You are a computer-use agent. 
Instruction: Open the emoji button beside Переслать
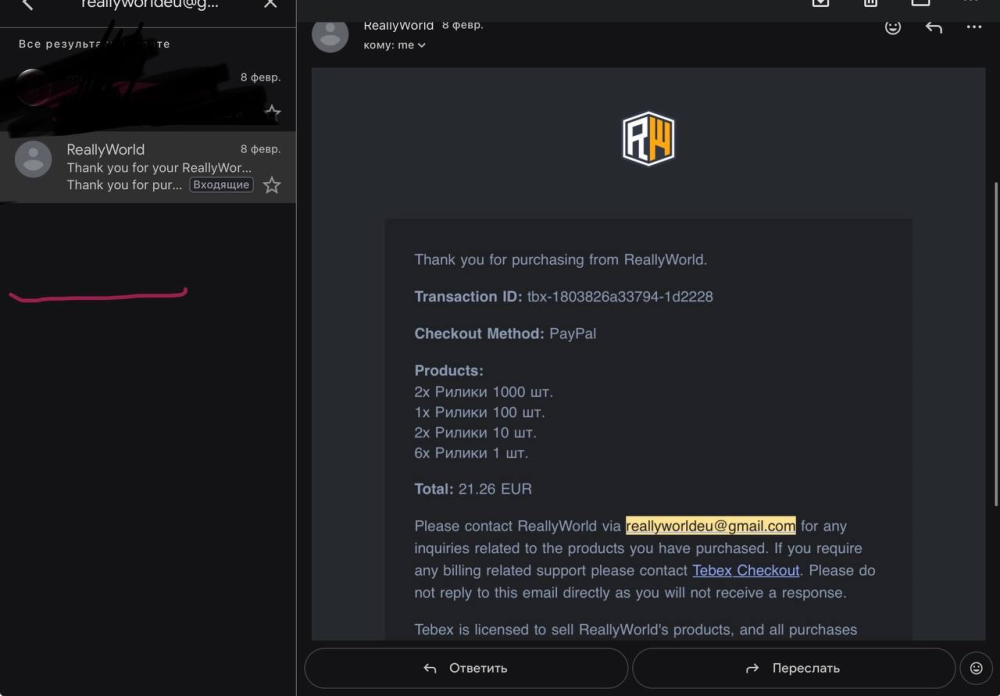tap(976, 668)
